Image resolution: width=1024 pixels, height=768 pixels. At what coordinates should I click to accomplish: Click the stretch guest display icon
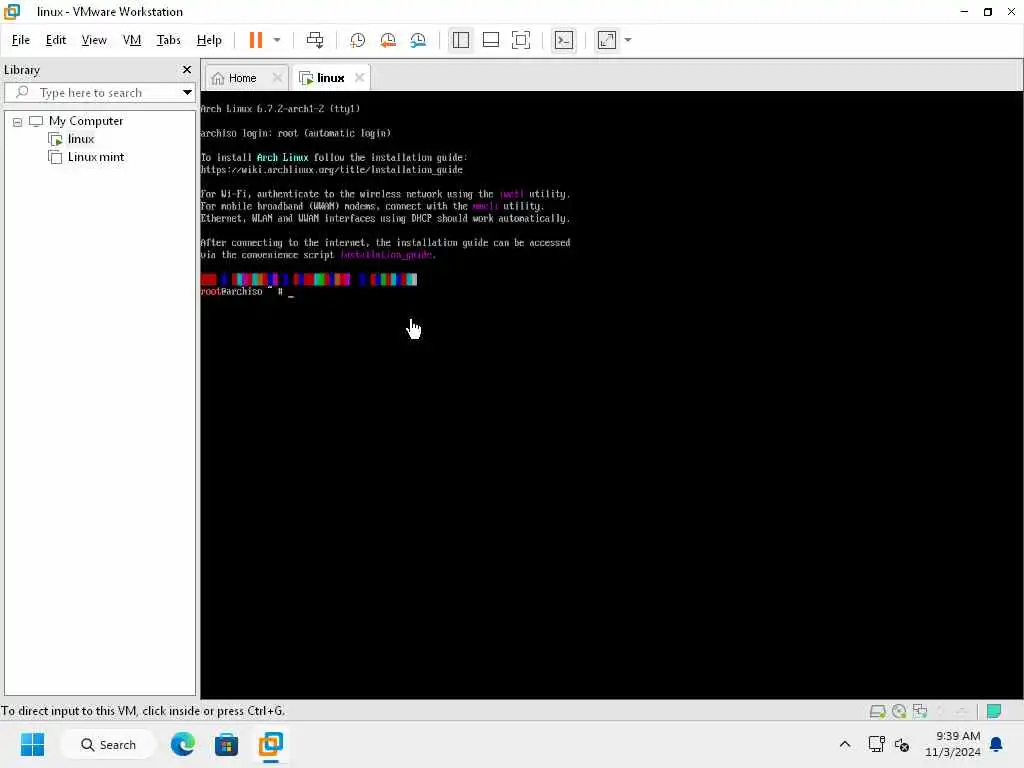(x=607, y=40)
